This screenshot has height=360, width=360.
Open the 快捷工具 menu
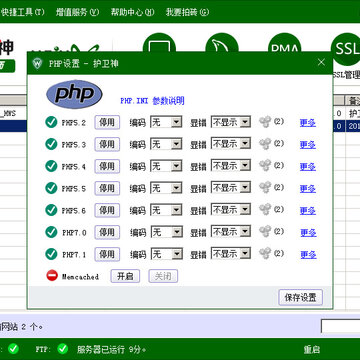click(x=23, y=12)
